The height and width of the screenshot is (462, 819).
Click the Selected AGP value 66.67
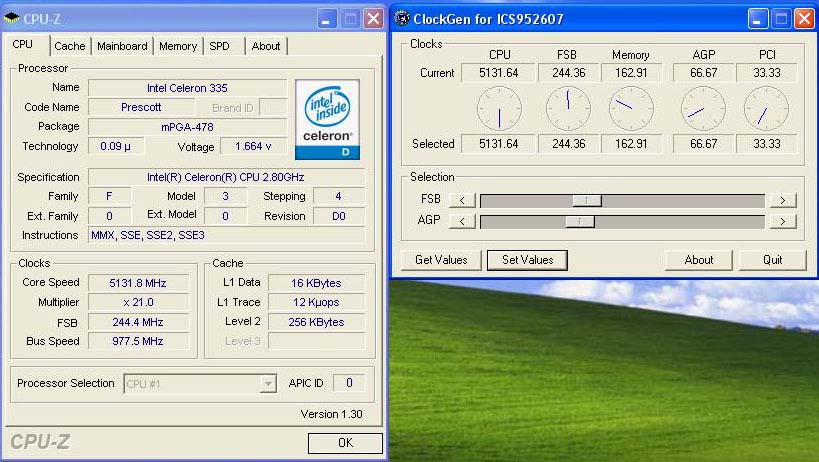(703, 144)
